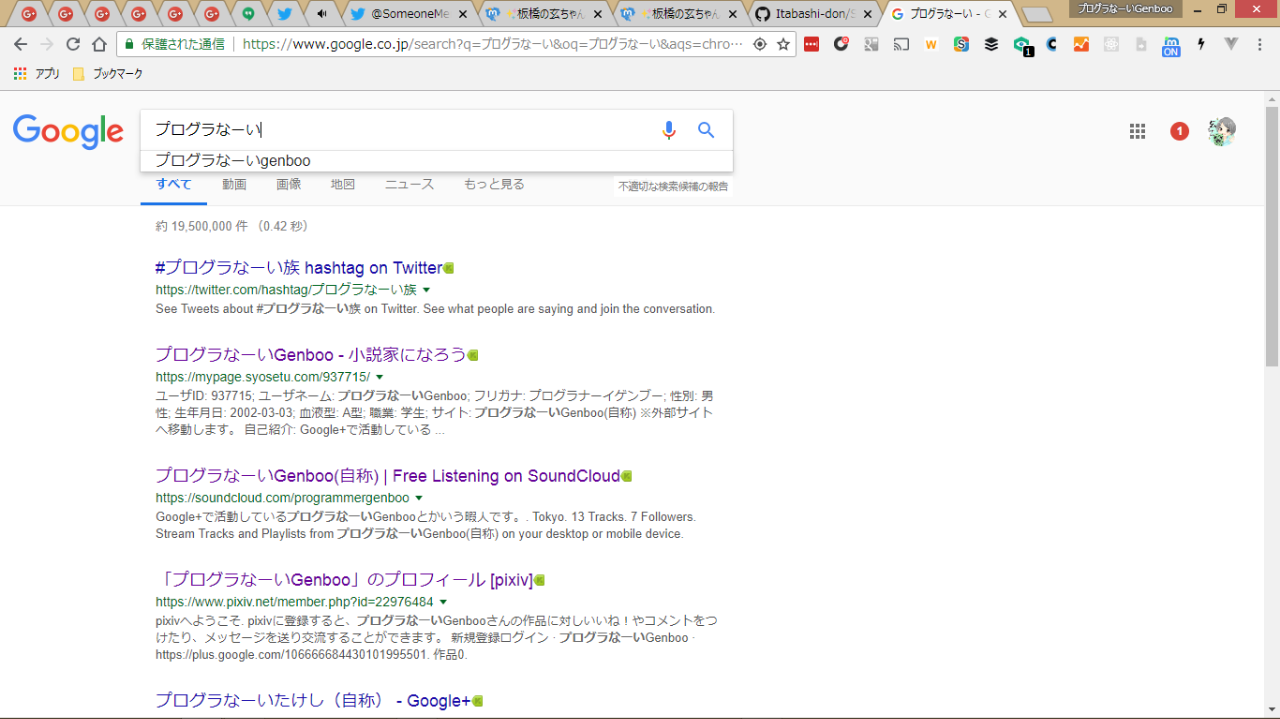1280x719 pixels.
Task: Switch to the 画像 search tab
Action: (288, 184)
